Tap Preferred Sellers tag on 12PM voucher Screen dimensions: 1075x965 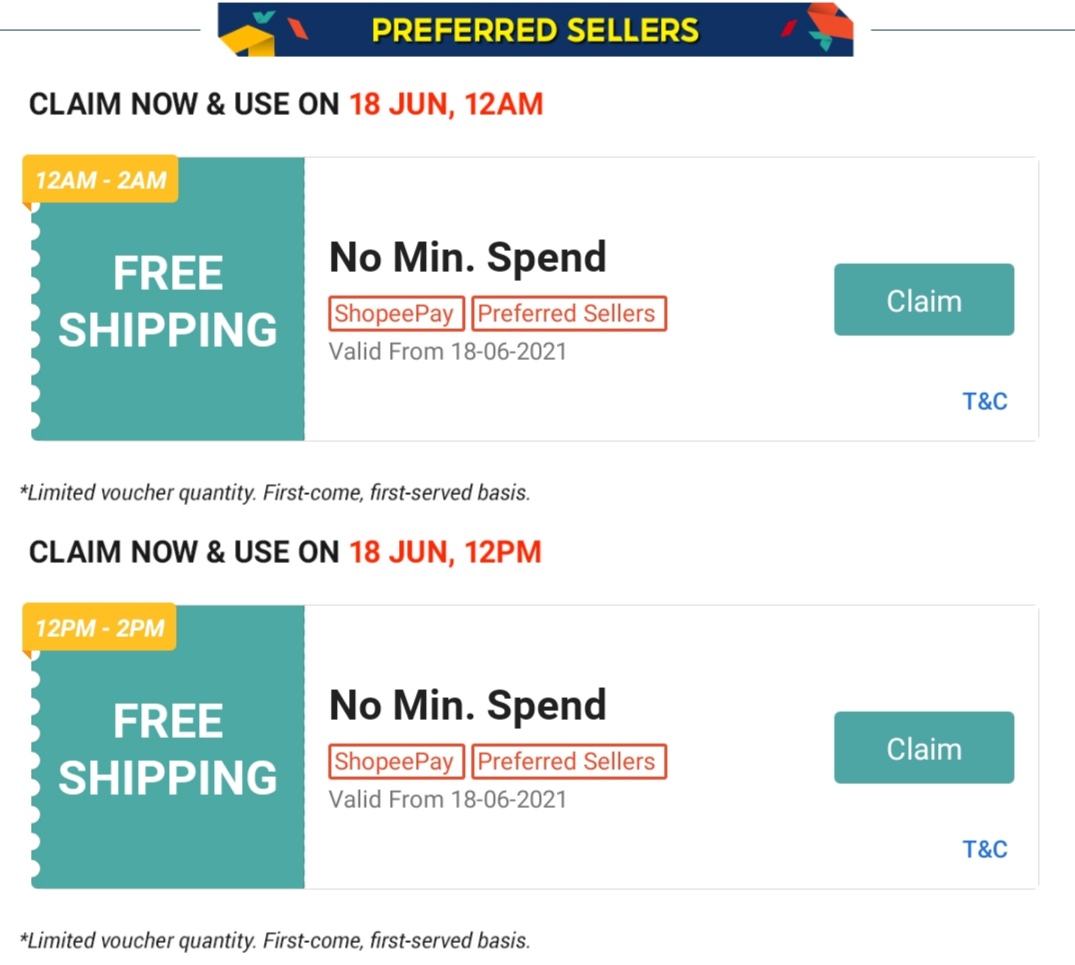click(567, 762)
